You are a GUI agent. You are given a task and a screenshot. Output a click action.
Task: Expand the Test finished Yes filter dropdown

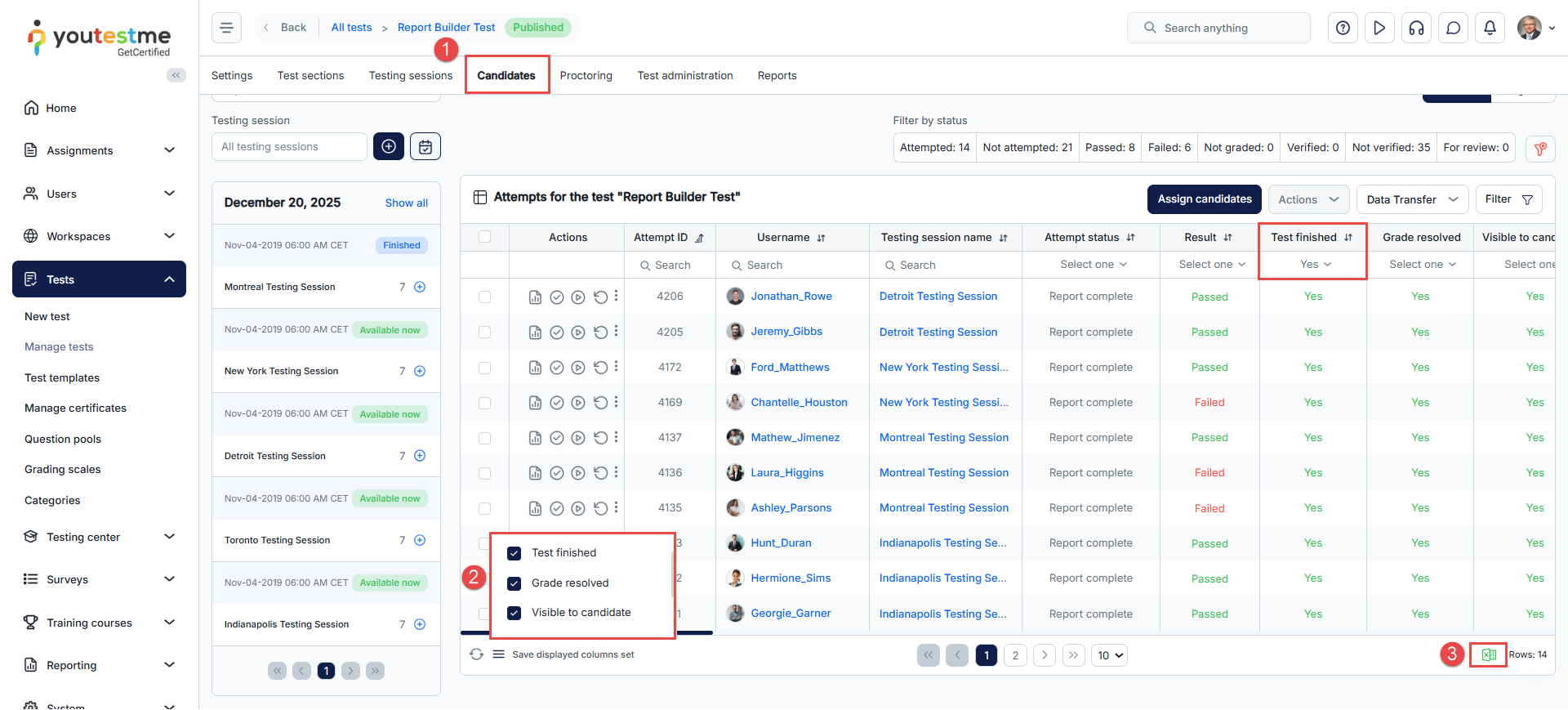pos(1314,265)
